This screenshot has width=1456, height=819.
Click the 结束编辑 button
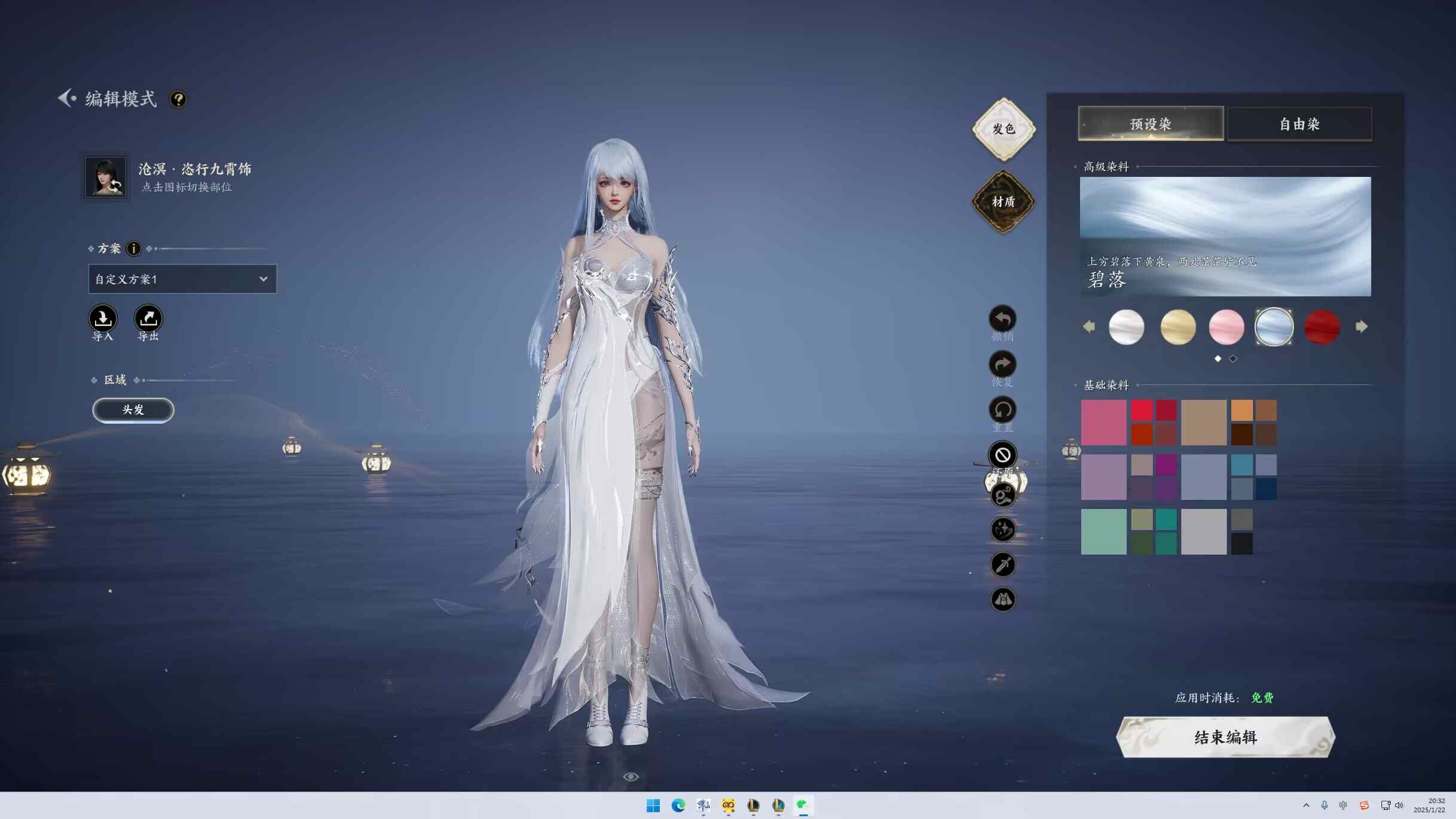click(1225, 737)
